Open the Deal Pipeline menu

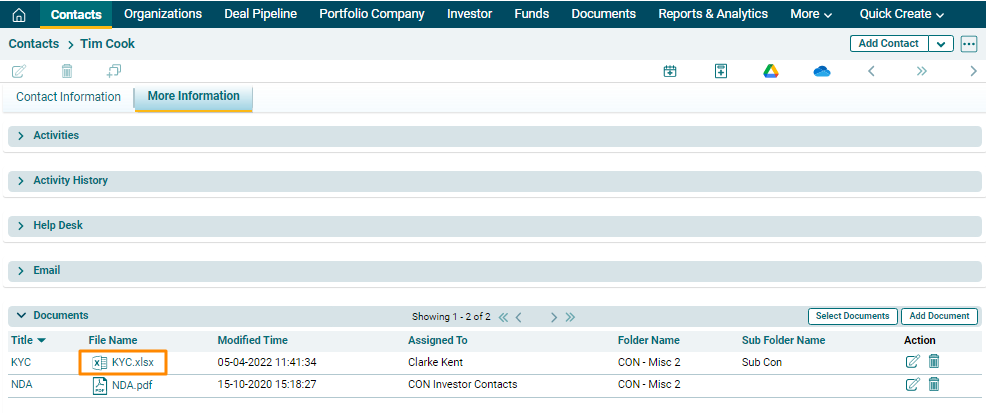click(260, 14)
